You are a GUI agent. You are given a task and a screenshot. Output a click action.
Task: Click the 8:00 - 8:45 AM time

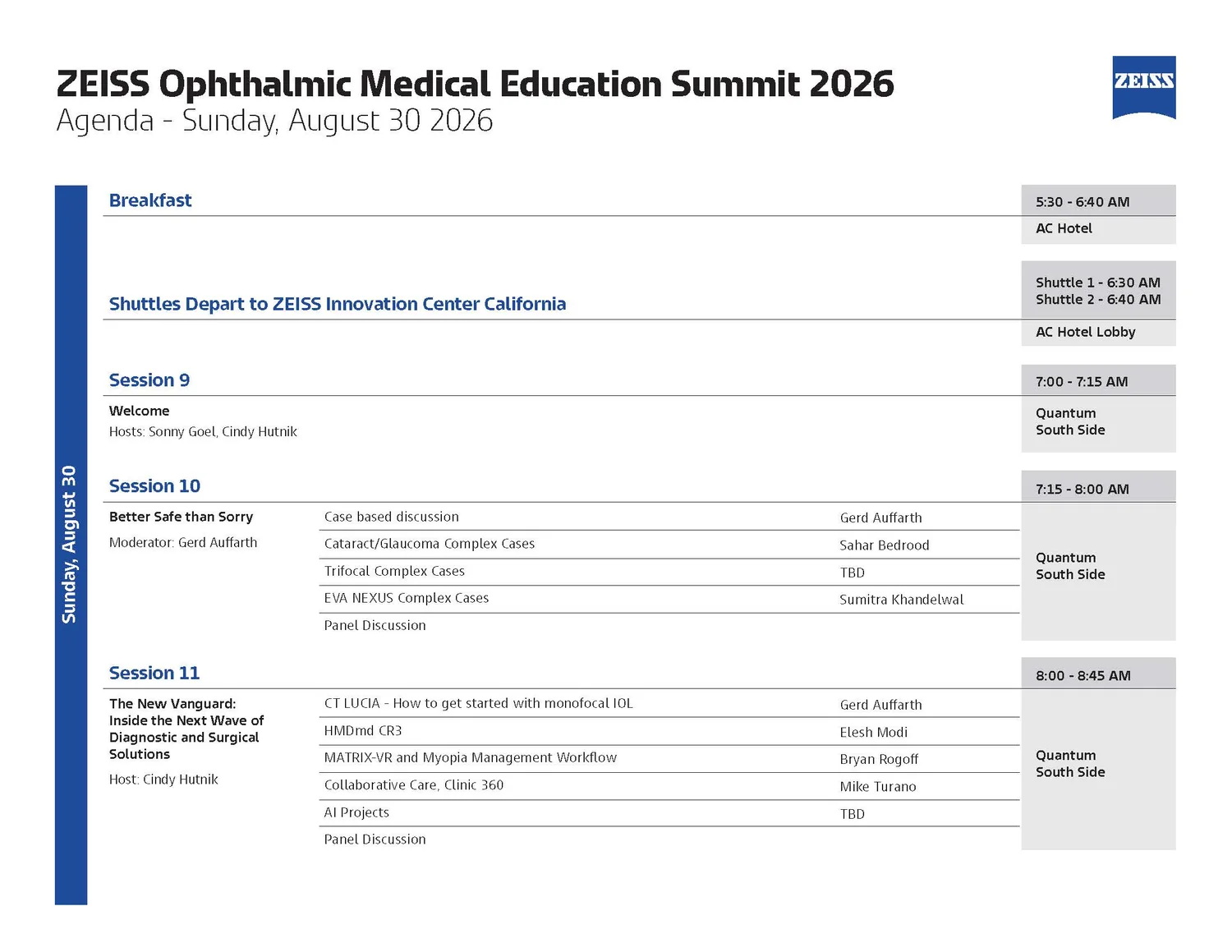[x=1083, y=676]
